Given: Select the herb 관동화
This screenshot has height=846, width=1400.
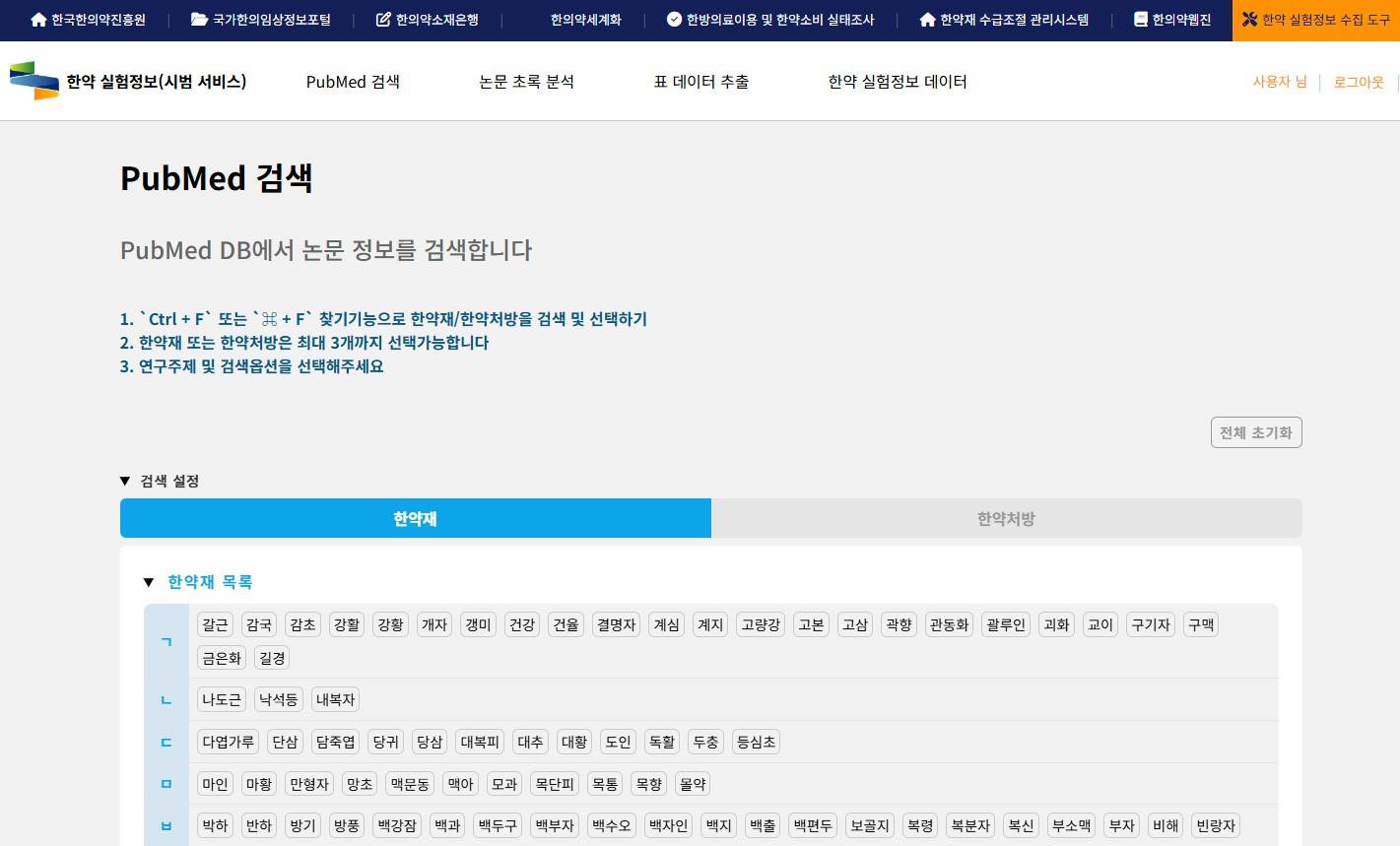Looking at the screenshot, I should [x=949, y=624].
